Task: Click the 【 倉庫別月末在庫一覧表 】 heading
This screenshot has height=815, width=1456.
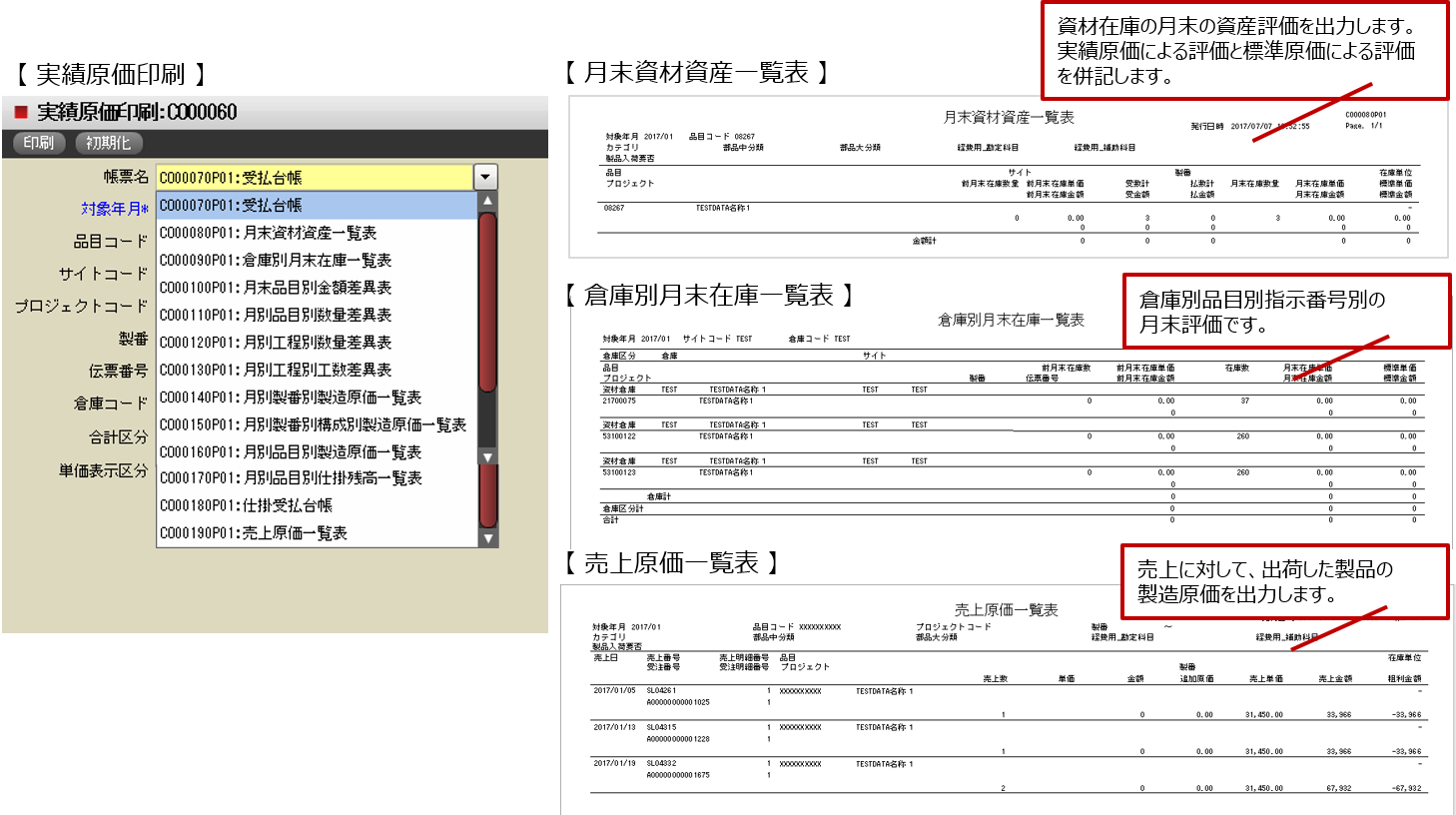Action: 709,295
